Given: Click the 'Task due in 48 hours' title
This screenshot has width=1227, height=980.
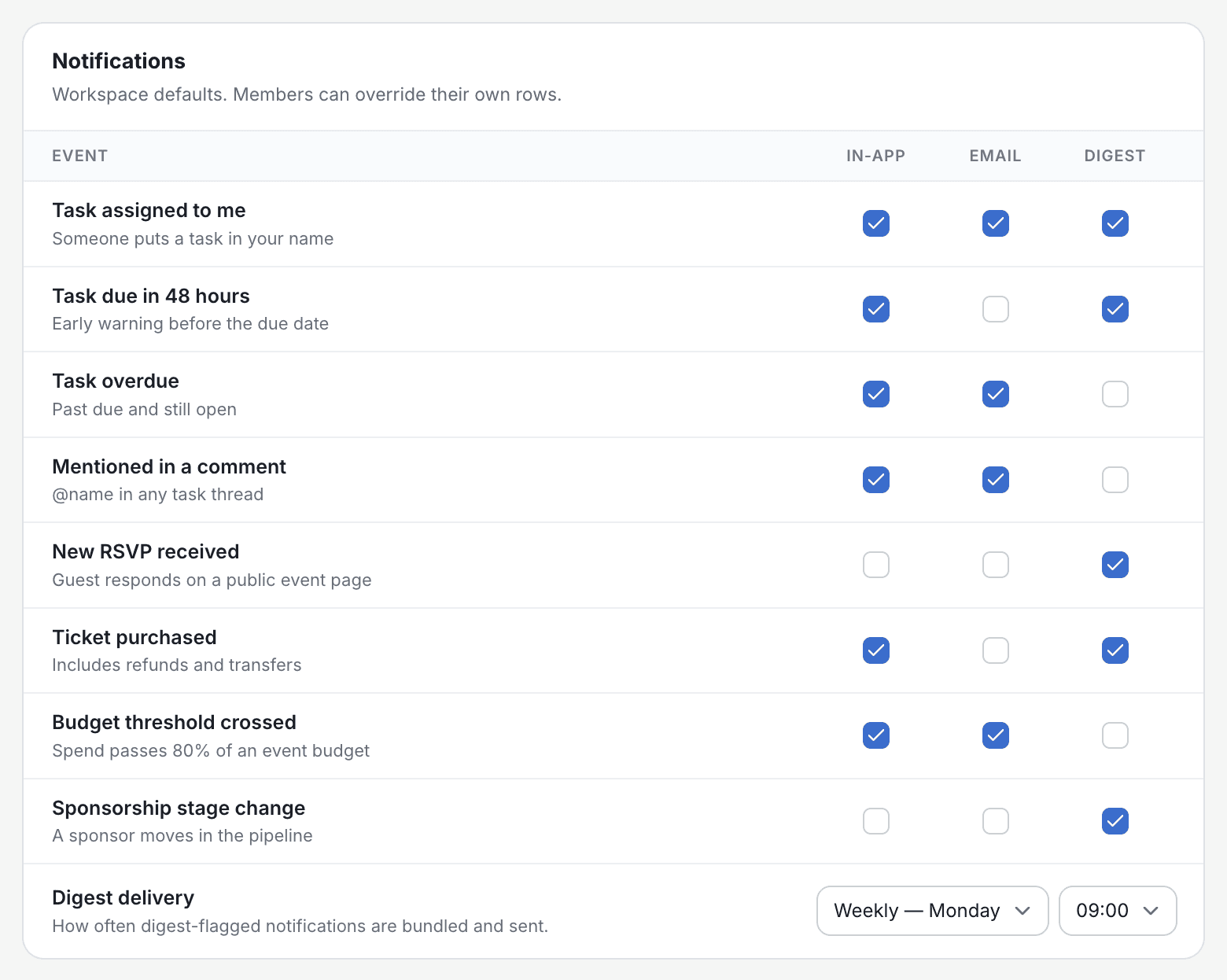Looking at the screenshot, I should click(151, 296).
